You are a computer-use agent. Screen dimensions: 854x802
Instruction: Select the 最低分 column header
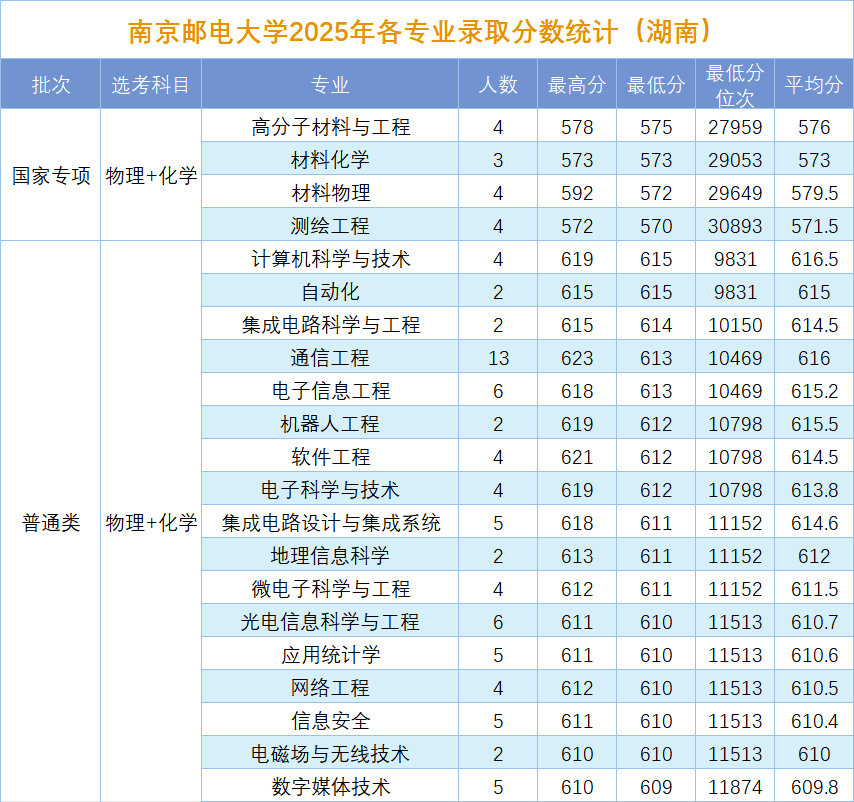click(x=656, y=84)
